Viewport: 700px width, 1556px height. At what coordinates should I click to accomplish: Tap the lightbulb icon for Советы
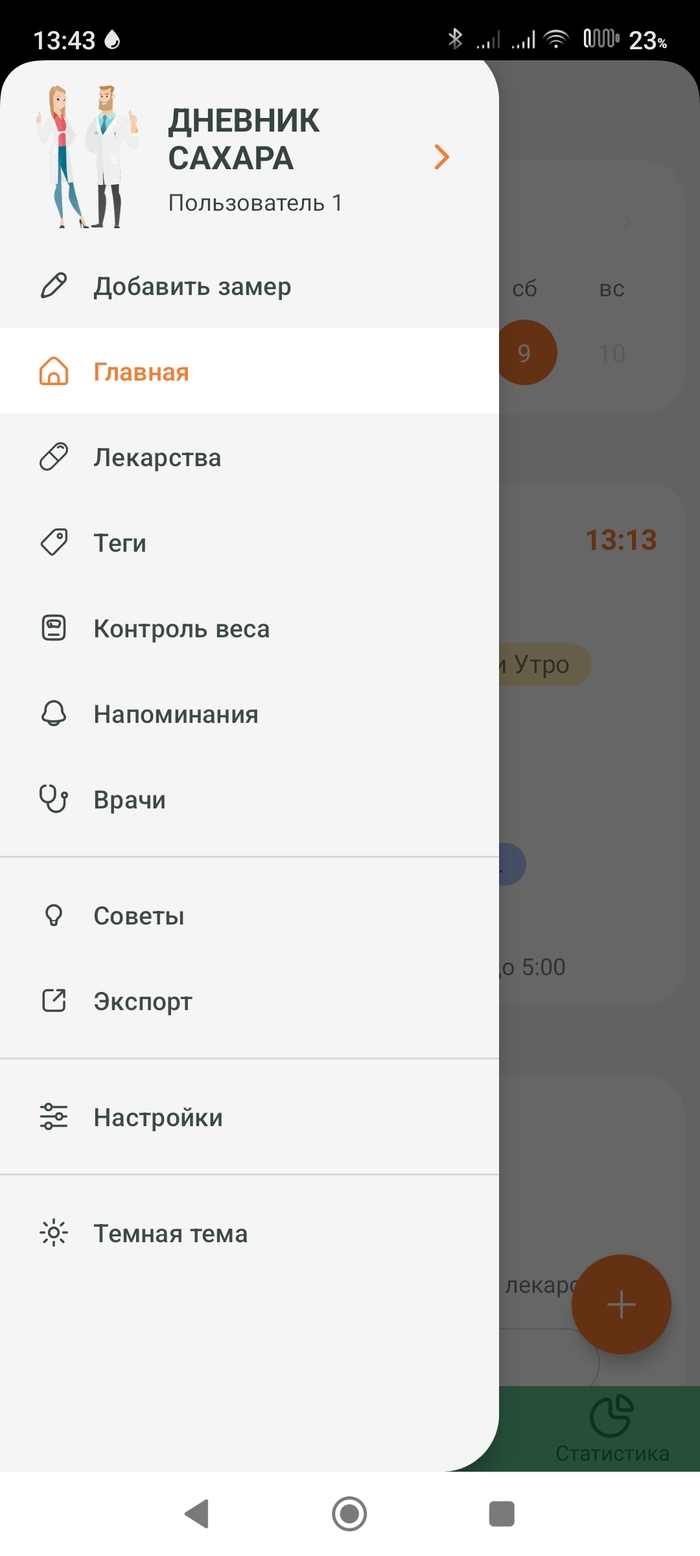[53, 915]
